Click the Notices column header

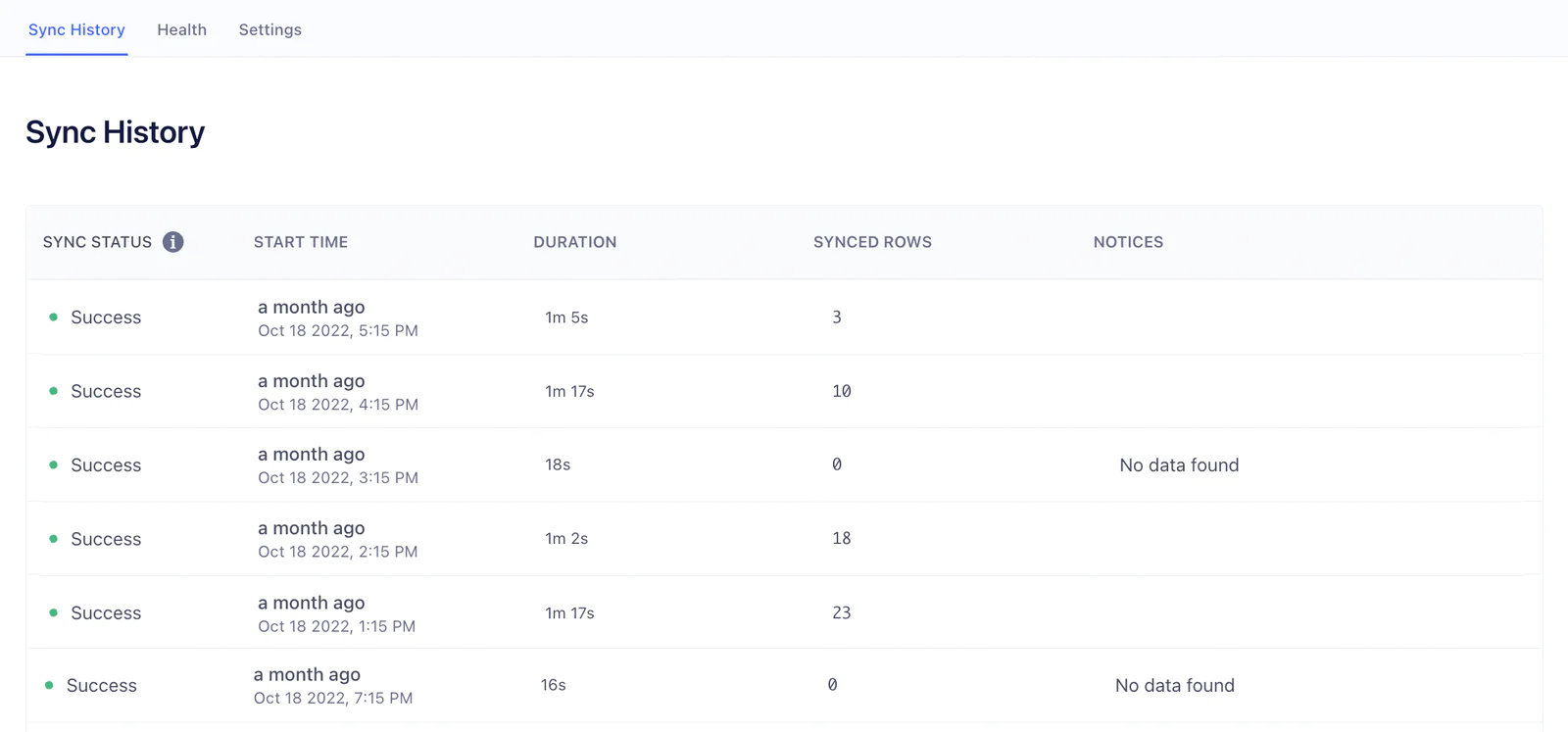click(1128, 242)
